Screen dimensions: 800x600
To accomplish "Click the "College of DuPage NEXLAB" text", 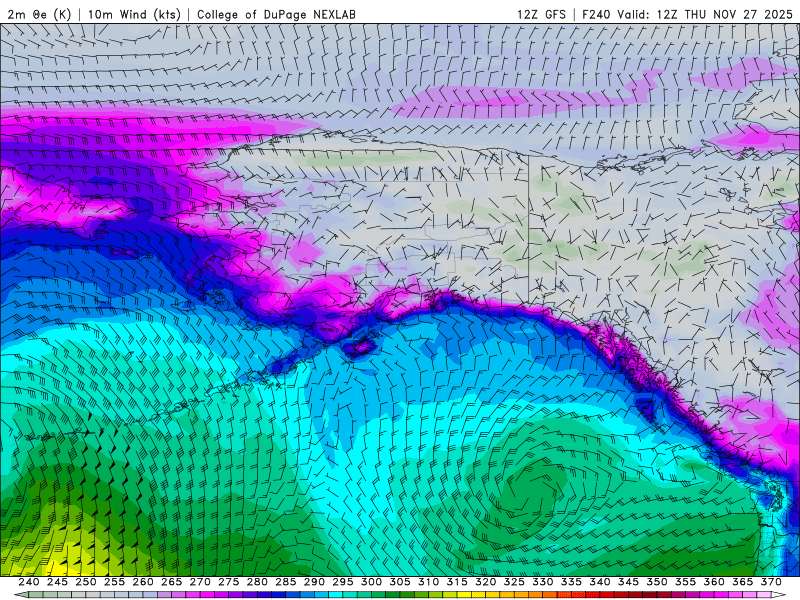I will click(x=276, y=14).
